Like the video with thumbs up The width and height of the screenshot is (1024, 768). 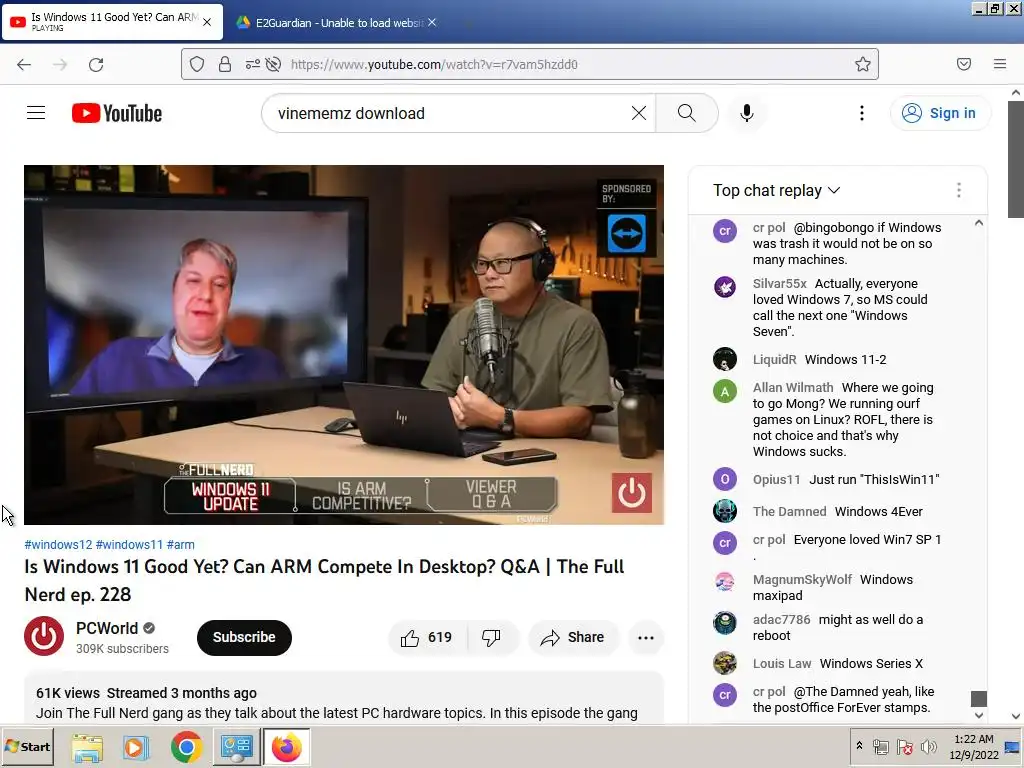[427, 637]
